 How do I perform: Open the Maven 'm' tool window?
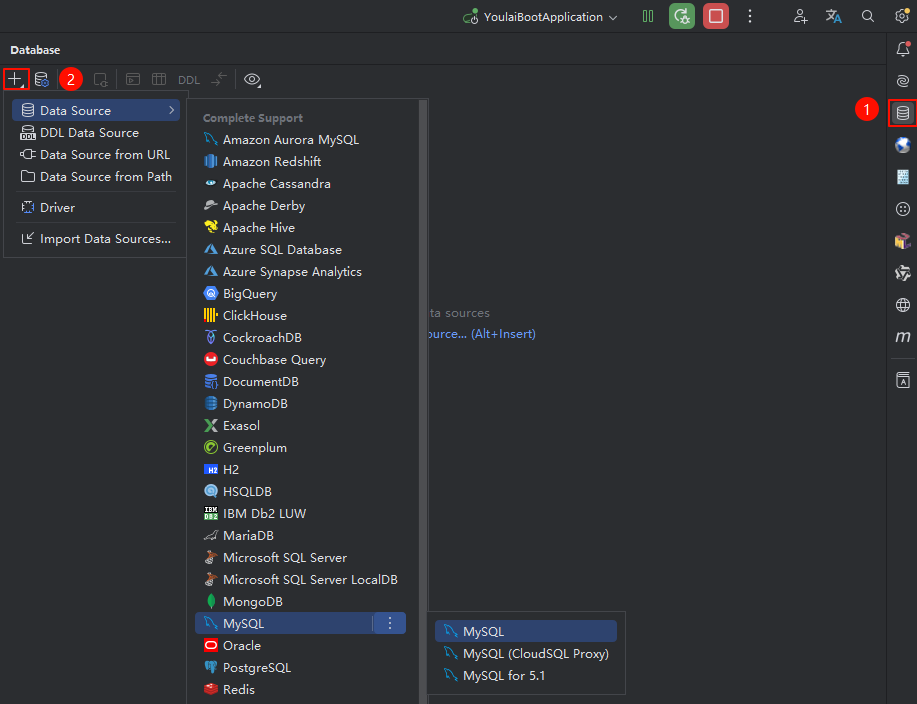tap(903, 337)
